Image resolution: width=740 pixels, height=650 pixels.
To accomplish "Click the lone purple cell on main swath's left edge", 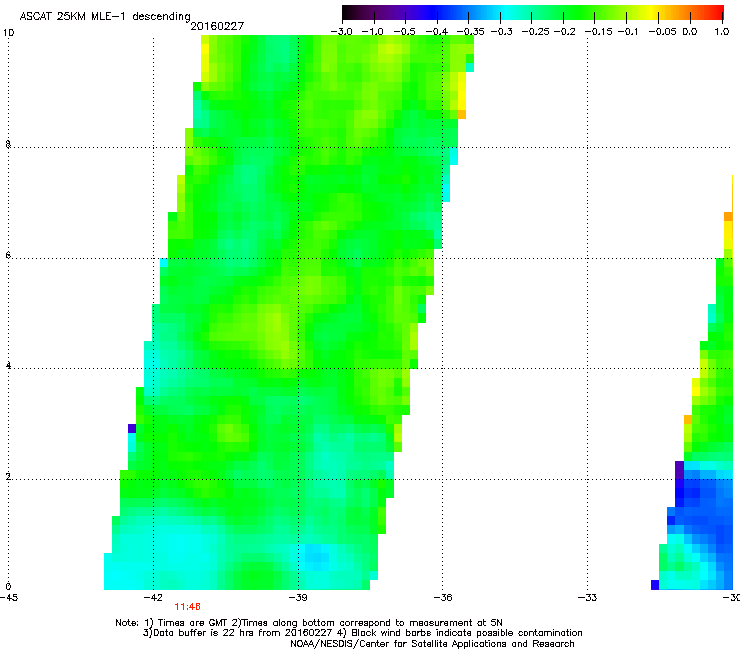I will click(x=132, y=429).
